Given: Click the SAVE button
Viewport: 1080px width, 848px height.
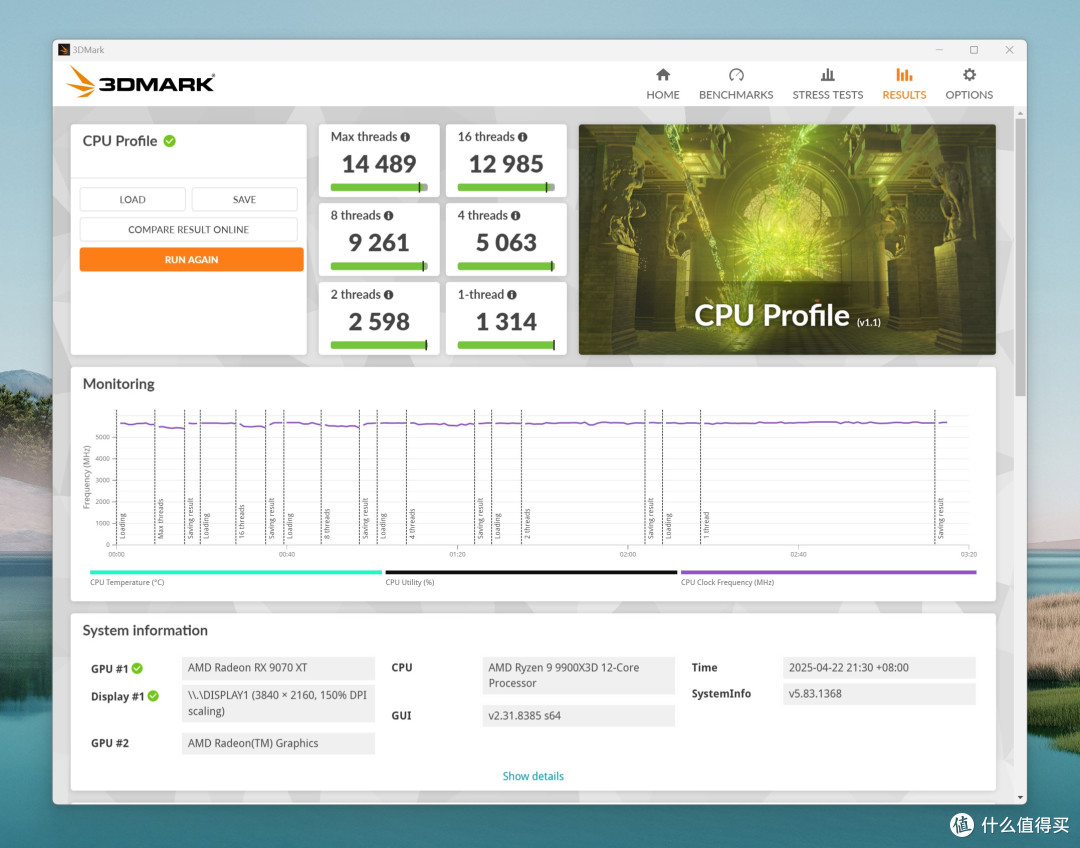Looking at the screenshot, I should pos(245,199).
